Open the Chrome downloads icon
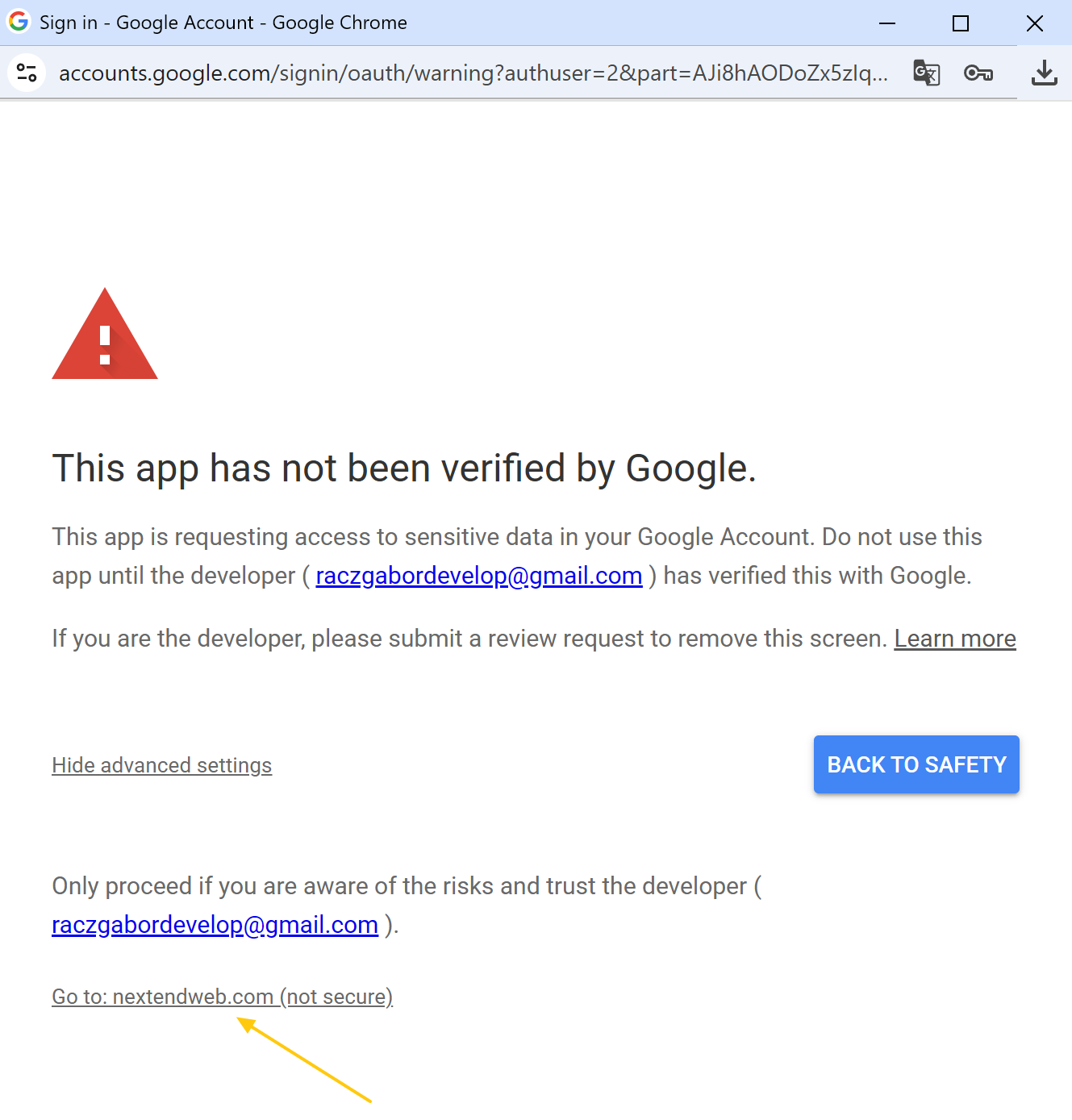This screenshot has width=1072, height=1120. click(x=1045, y=73)
